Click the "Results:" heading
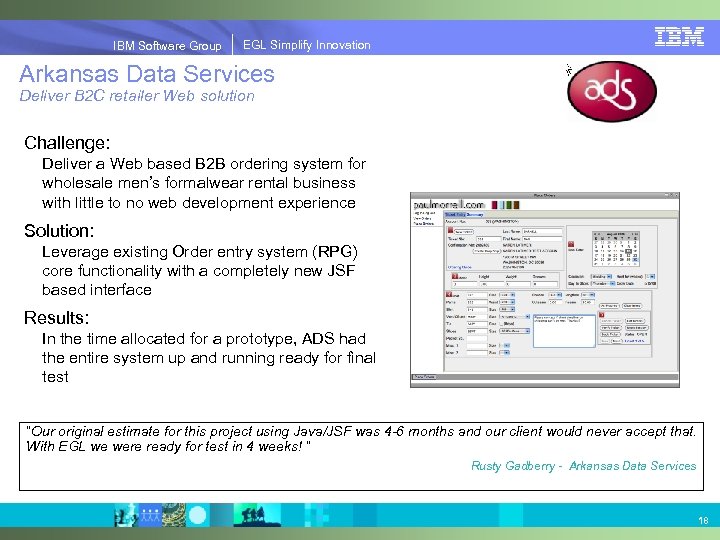This screenshot has width=720, height=540. (56, 318)
